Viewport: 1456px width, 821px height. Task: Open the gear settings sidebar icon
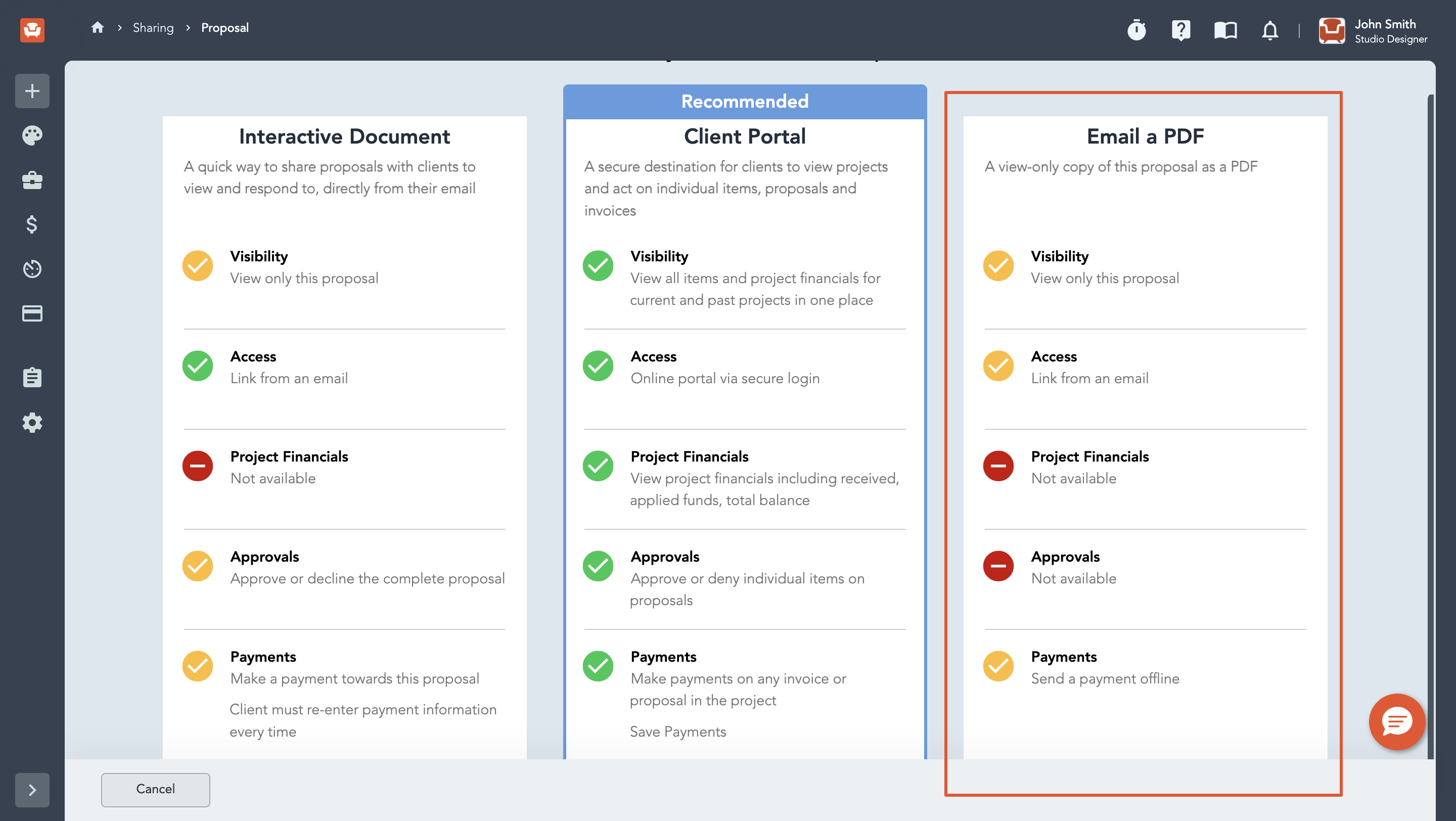click(x=32, y=422)
